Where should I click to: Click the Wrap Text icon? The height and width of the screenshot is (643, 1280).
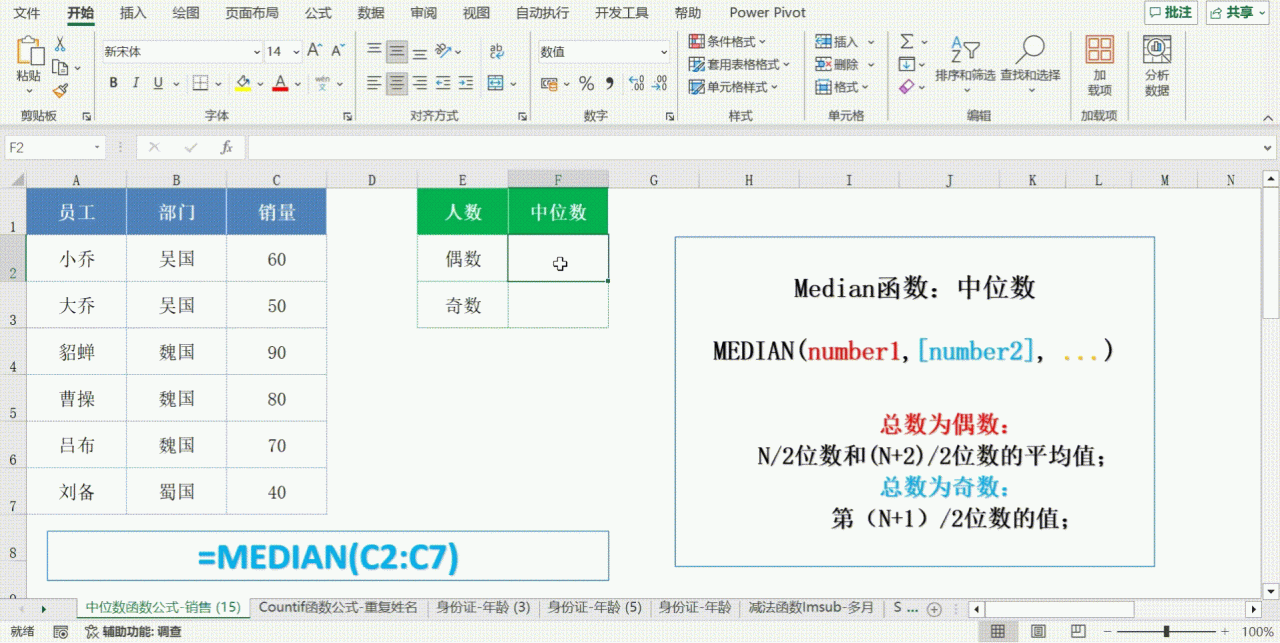point(497,51)
